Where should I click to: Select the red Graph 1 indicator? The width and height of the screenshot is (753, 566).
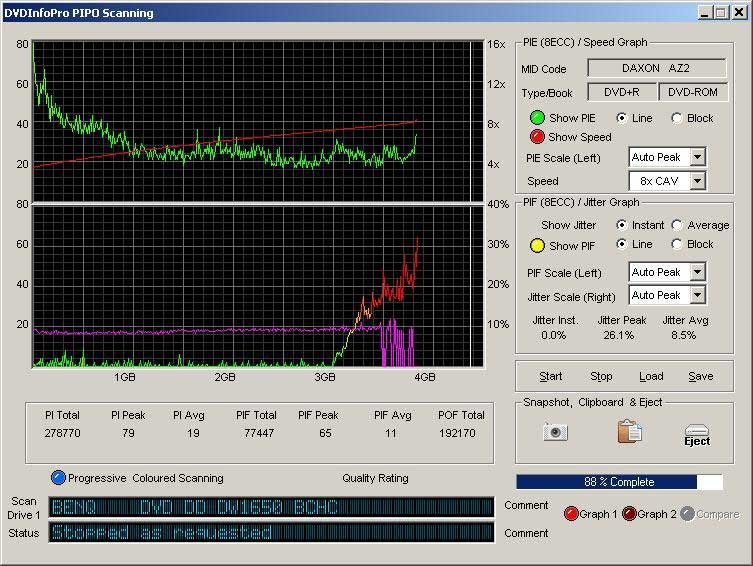tap(571, 514)
